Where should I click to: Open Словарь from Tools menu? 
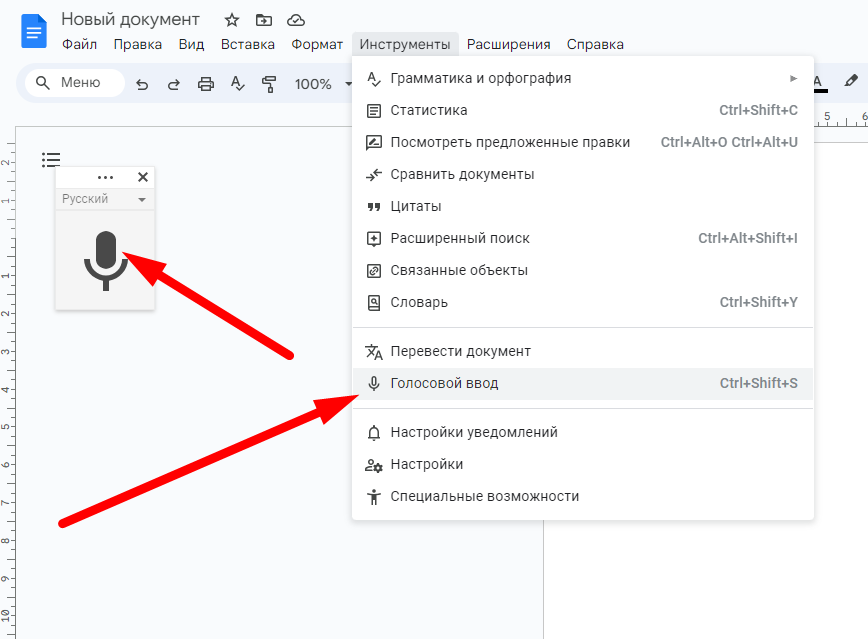(583, 302)
